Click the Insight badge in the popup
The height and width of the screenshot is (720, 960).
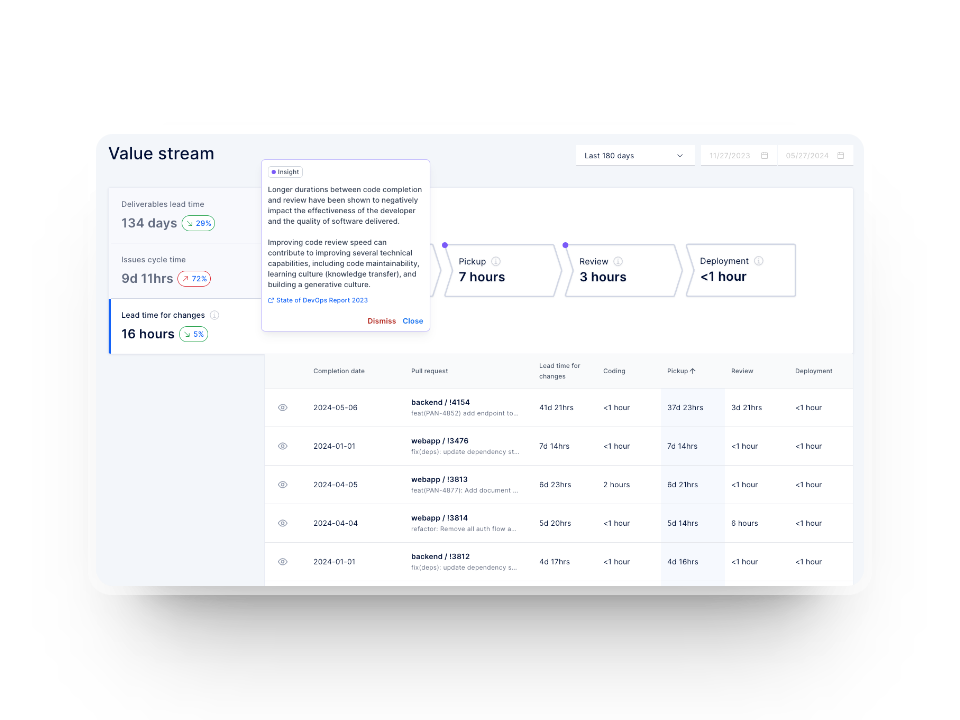click(x=285, y=171)
